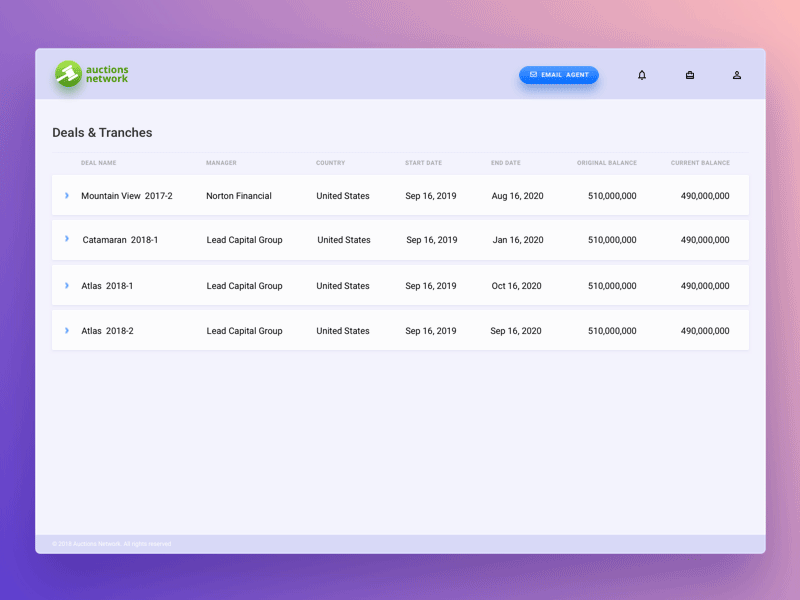Click the Auctions Network copyright footer text
The height and width of the screenshot is (600, 800).
tap(112, 544)
